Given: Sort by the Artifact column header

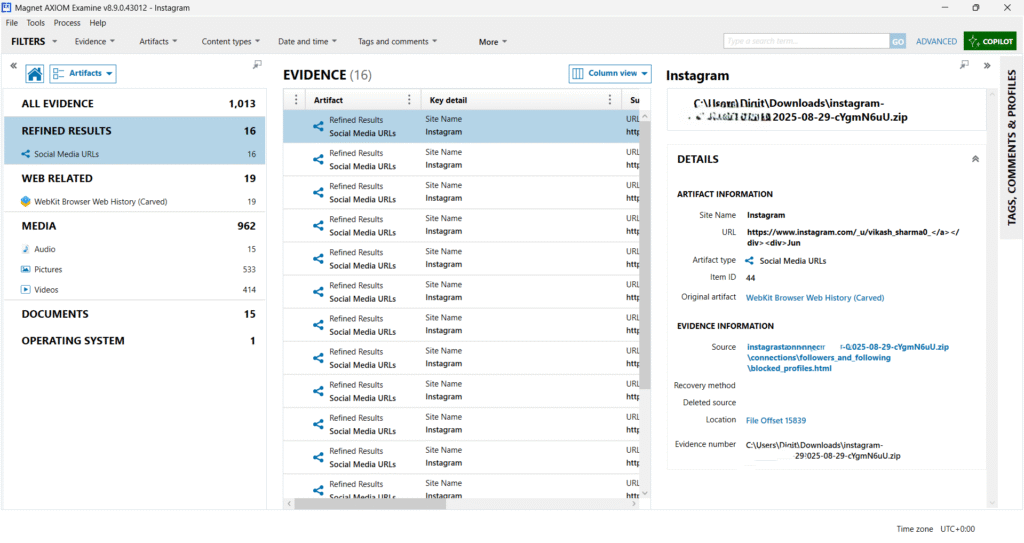Looking at the screenshot, I should (328, 100).
